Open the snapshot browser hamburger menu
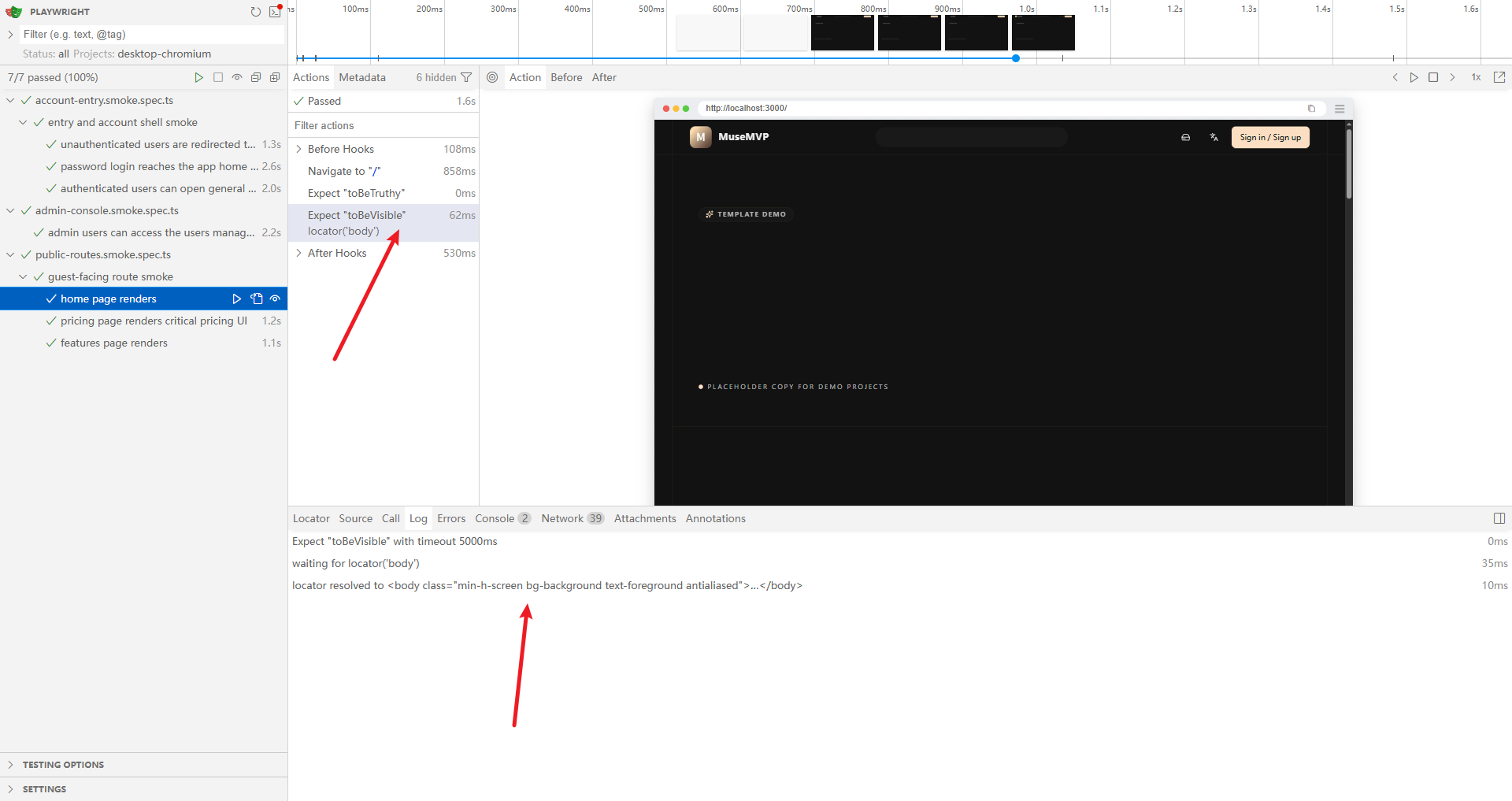Viewport: 1512px width, 801px height. [1340, 109]
